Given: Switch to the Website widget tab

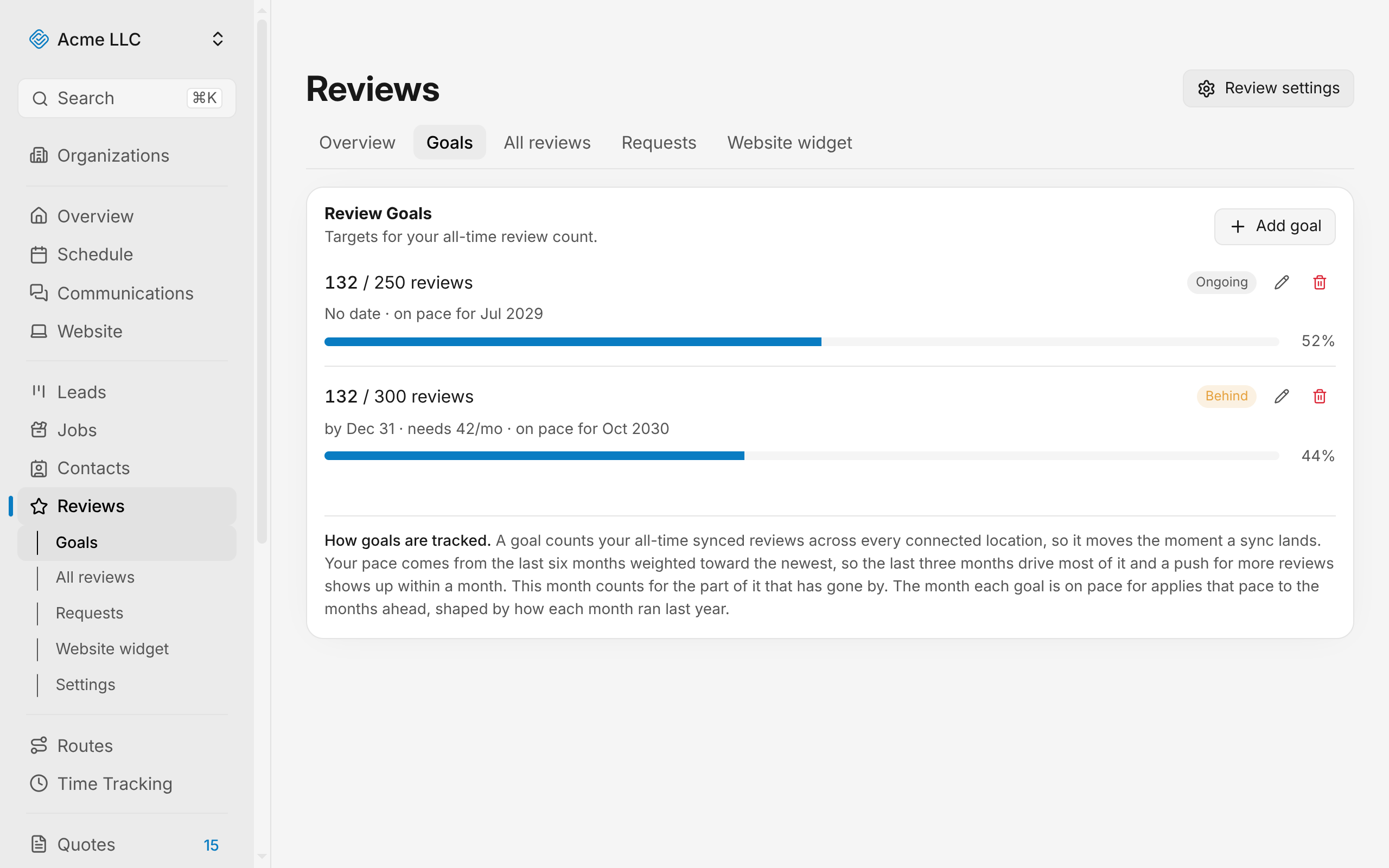Looking at the screenshot, I should tap(789, 142).
